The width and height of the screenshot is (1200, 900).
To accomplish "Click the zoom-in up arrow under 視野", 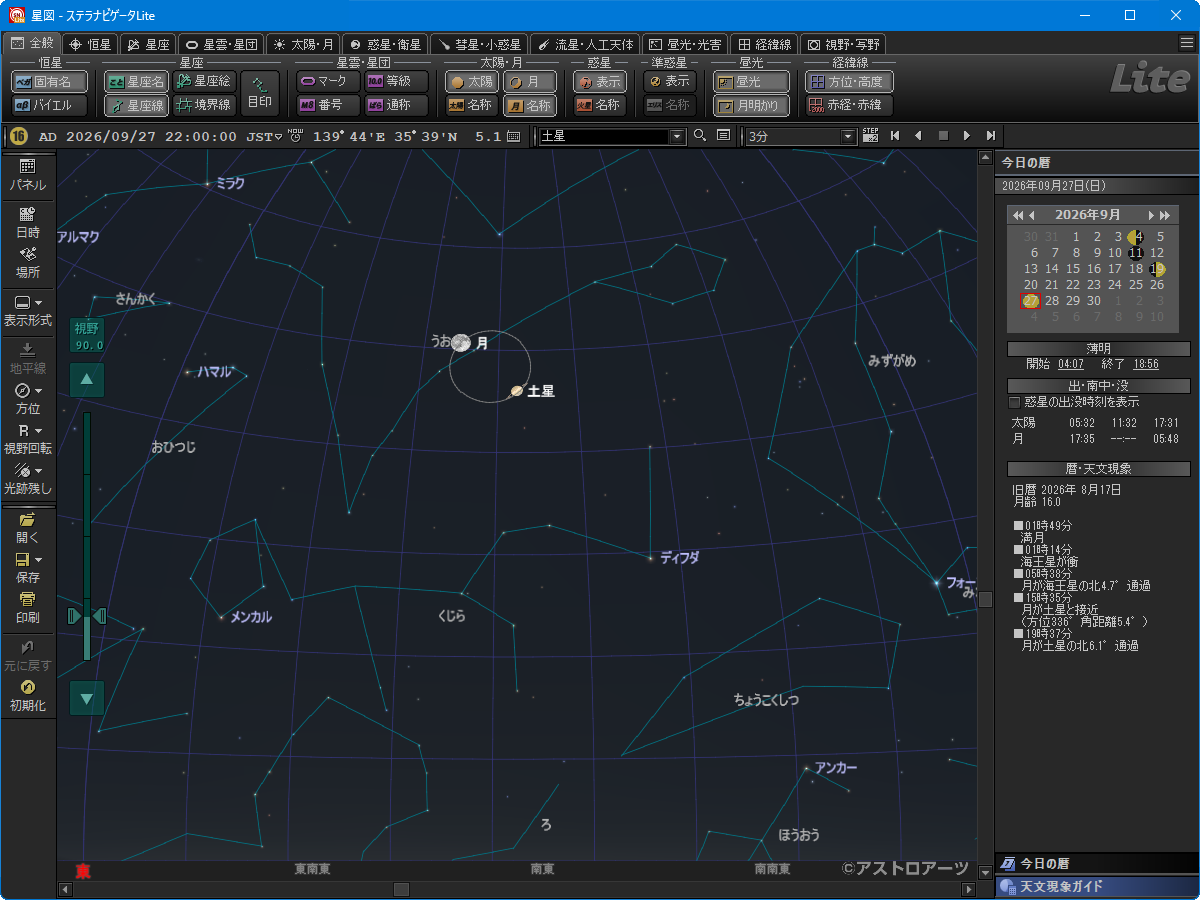I will [x=87, y=379].
